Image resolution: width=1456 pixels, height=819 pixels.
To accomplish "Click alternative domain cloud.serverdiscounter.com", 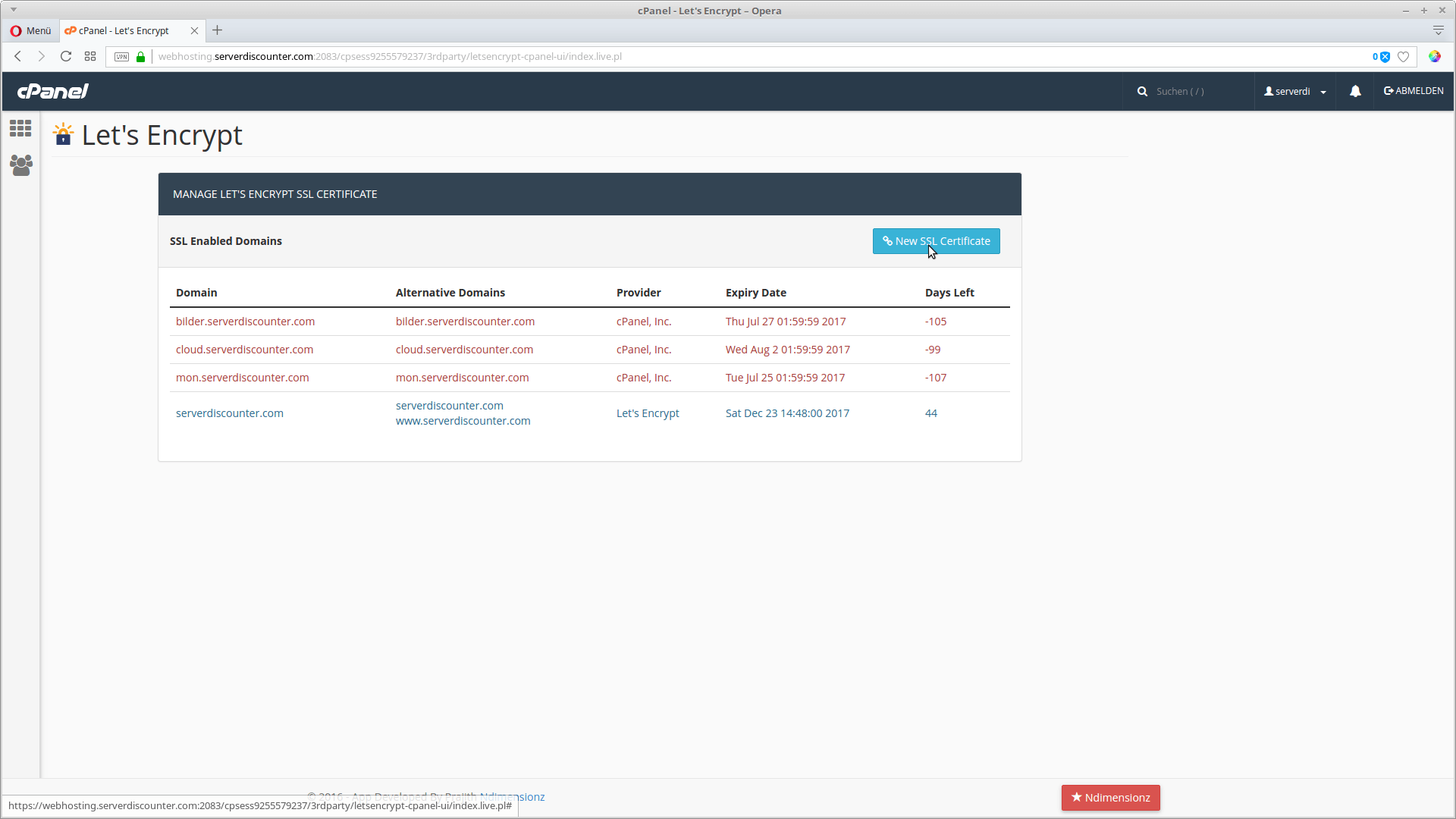I will coord(464,350).
